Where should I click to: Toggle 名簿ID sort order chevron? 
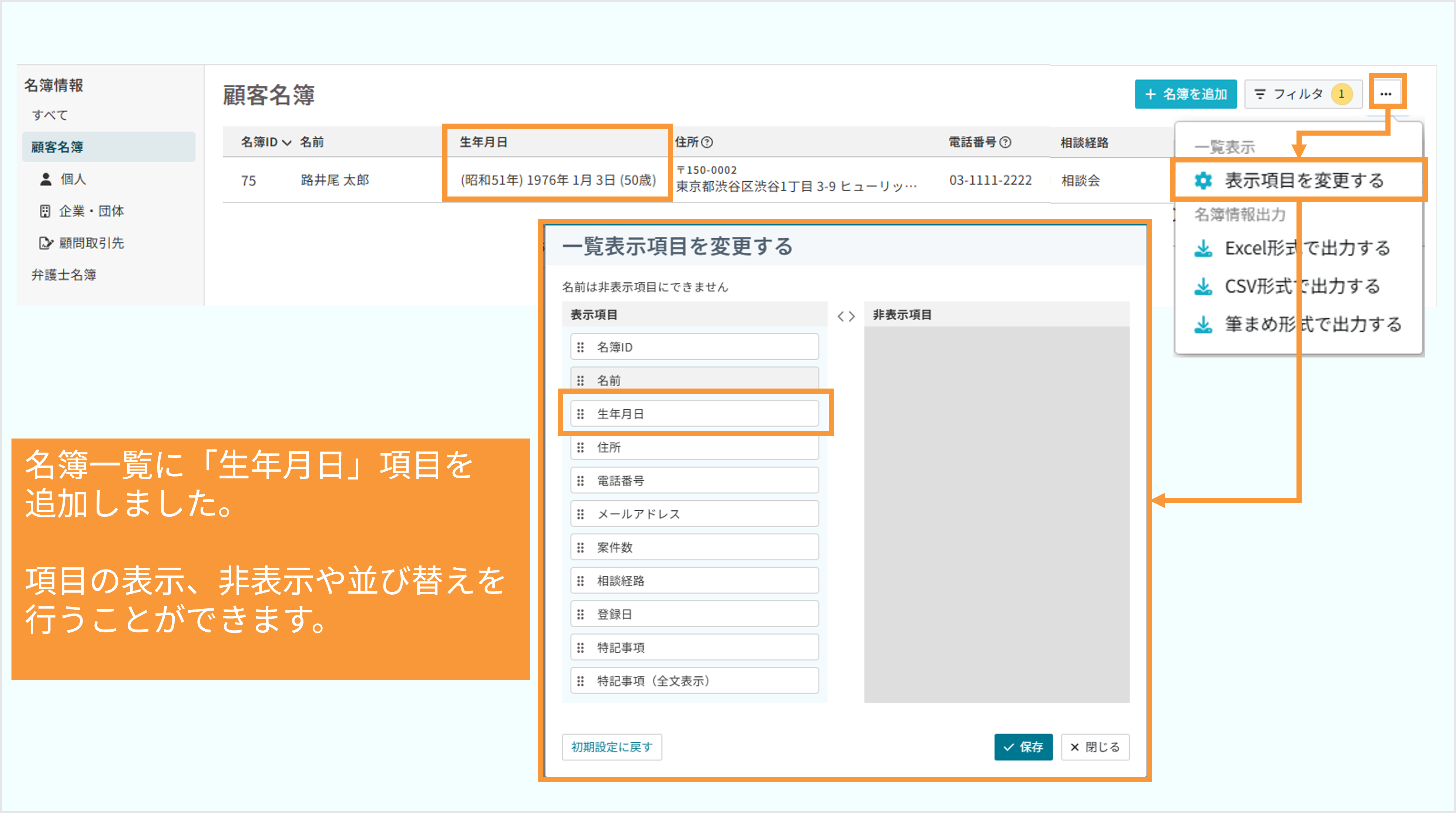pos(286,142)
